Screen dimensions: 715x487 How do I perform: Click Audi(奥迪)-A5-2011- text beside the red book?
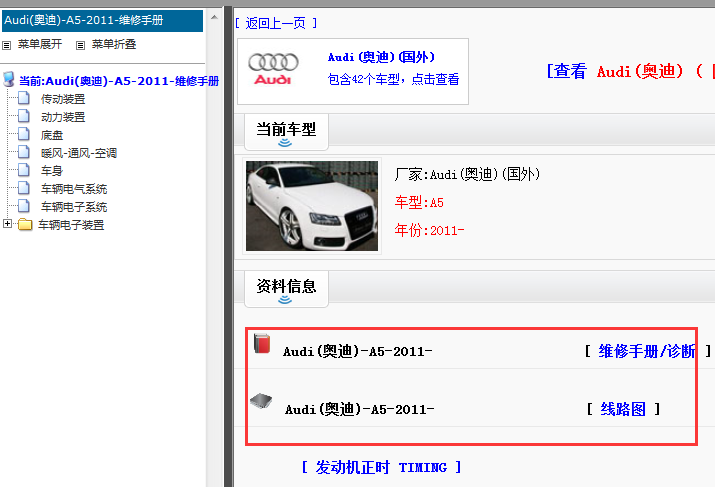358,351
